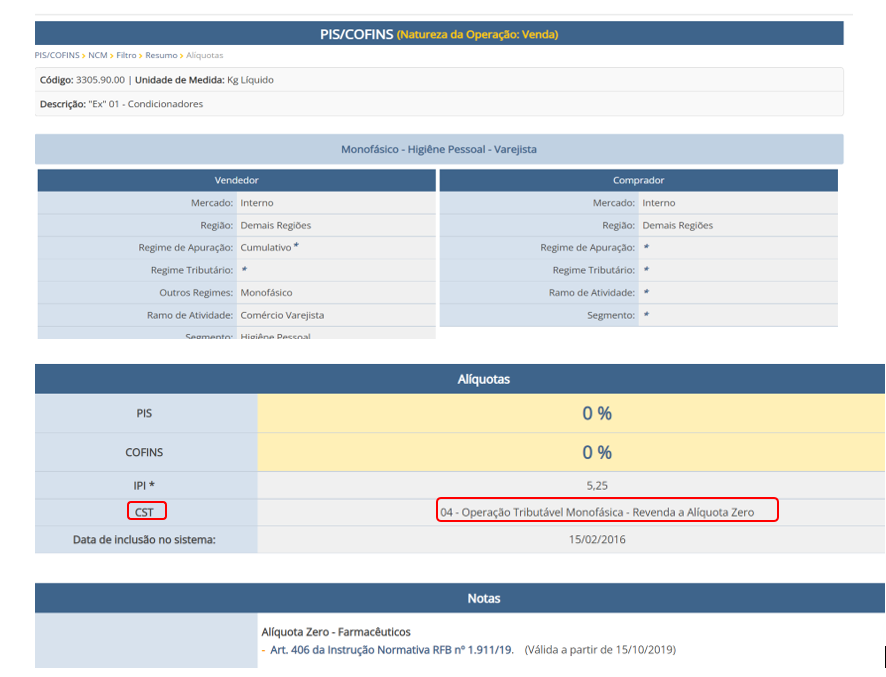Click Comprador Regime Tributário asterisk
886x677 pixels.
tap(646, 270)
